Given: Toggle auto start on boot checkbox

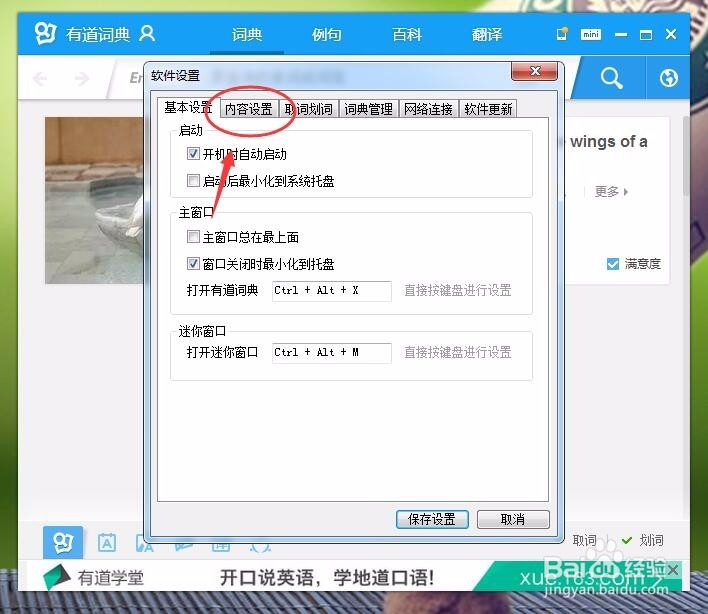Looking at the screenshot, I should pyautogui.click(x=193, y=154).
